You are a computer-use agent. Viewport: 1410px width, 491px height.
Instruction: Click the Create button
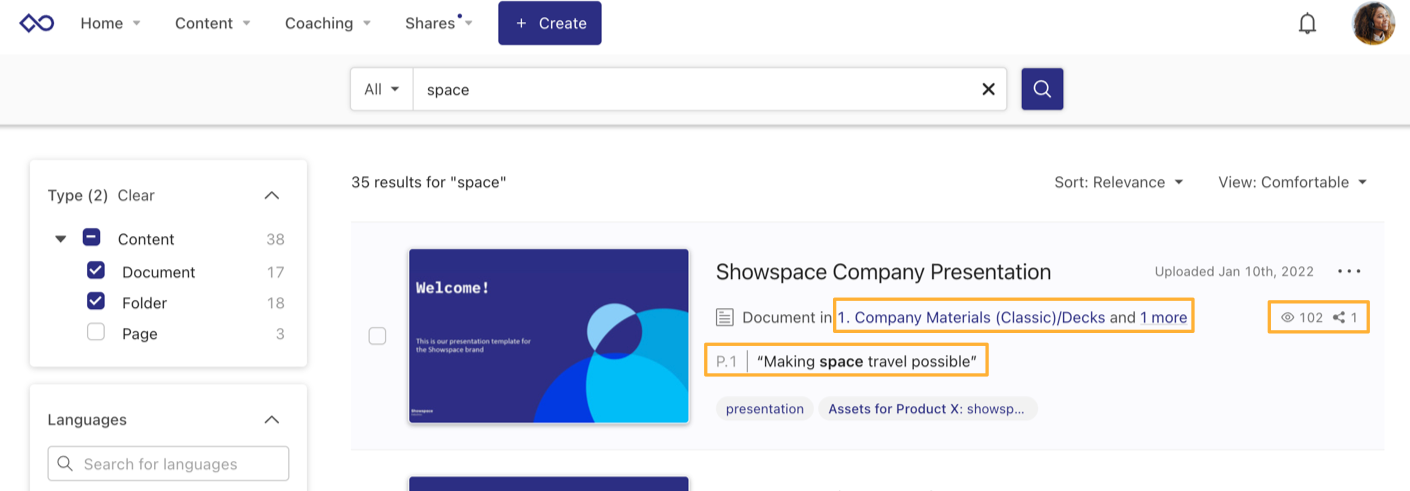coord(550,23)
